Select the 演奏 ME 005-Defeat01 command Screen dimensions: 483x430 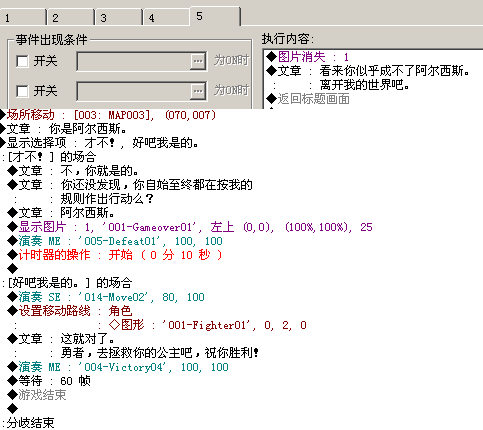tap(115, 241)
